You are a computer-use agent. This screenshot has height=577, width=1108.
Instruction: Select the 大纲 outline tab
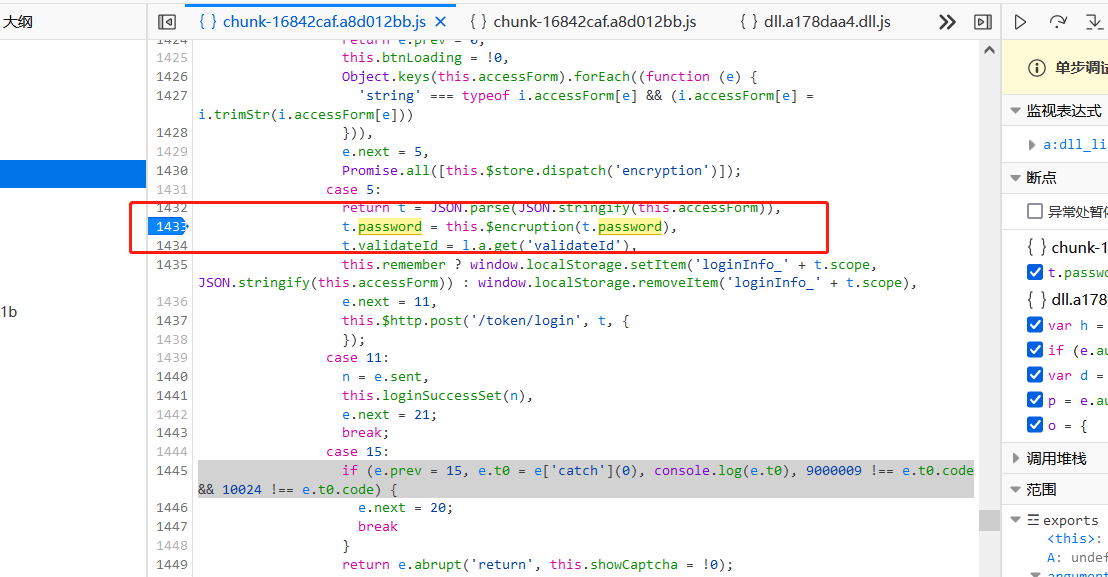point(17,21)
